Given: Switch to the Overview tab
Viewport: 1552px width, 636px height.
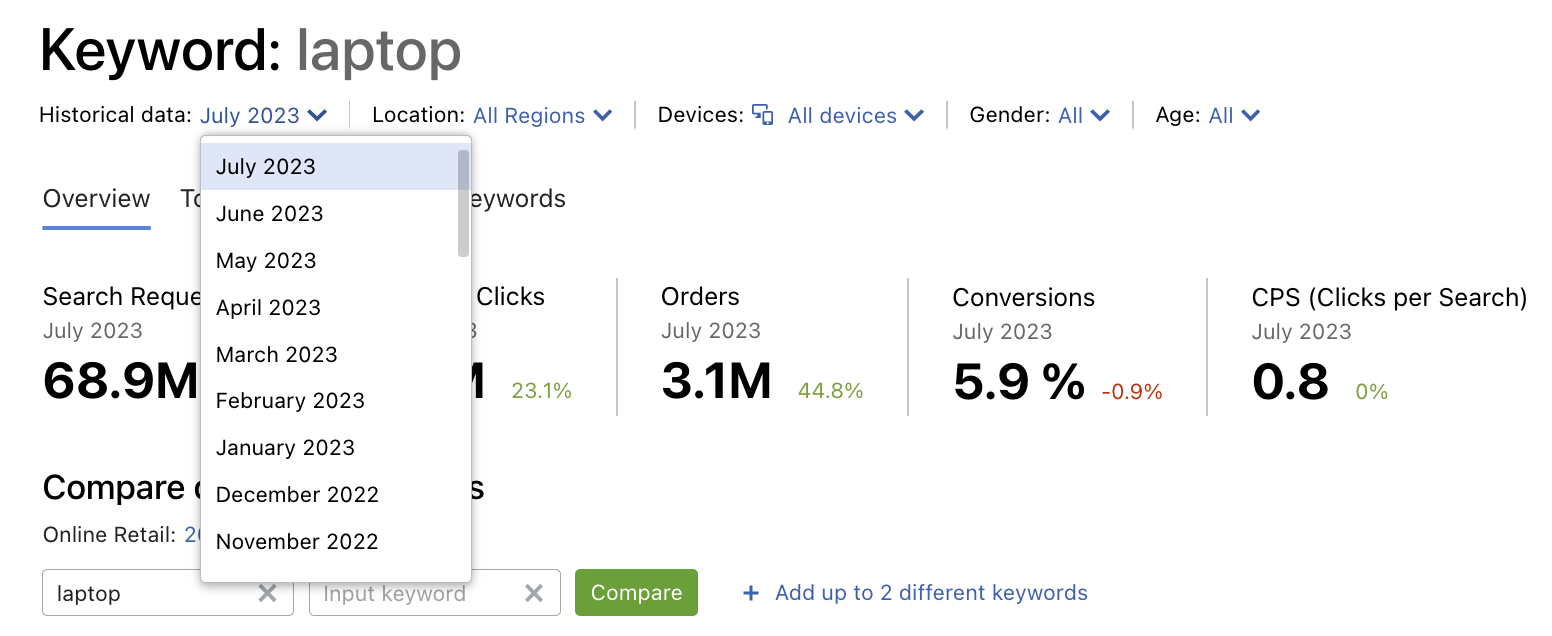Looking at the screenshot, I should pos(96,199).
